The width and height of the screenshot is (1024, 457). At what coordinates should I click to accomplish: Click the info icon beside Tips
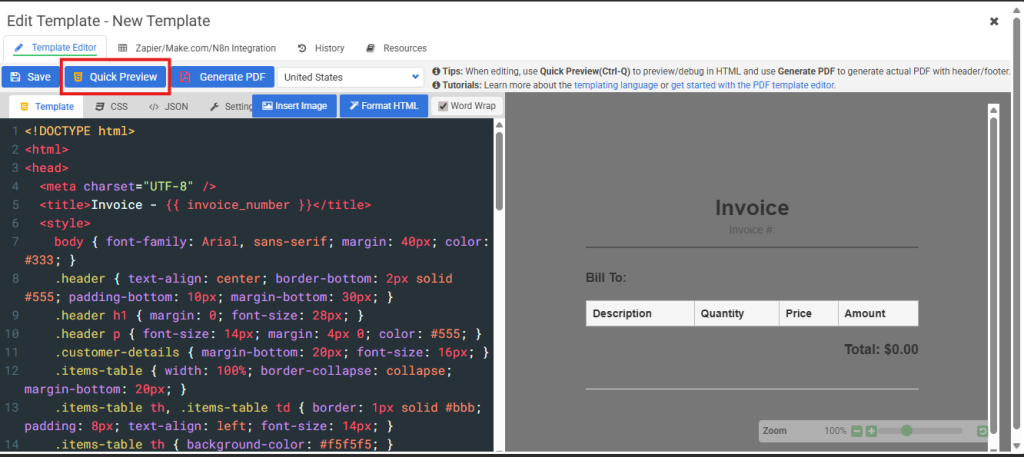point(436,71)
